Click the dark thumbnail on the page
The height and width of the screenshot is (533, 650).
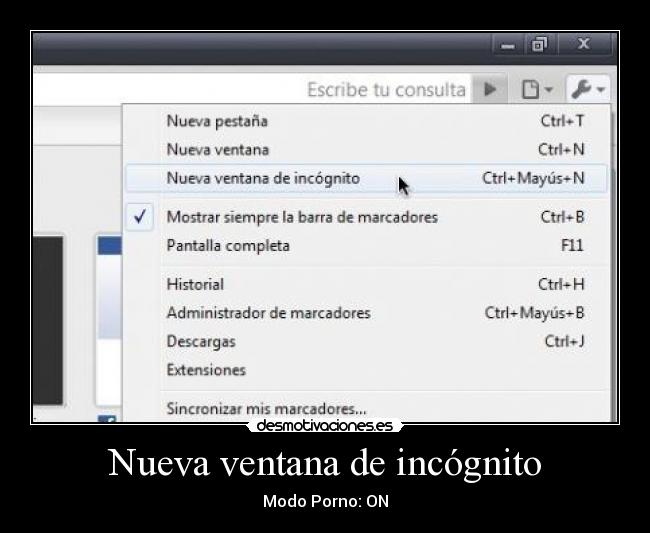(x=48, y=320)
